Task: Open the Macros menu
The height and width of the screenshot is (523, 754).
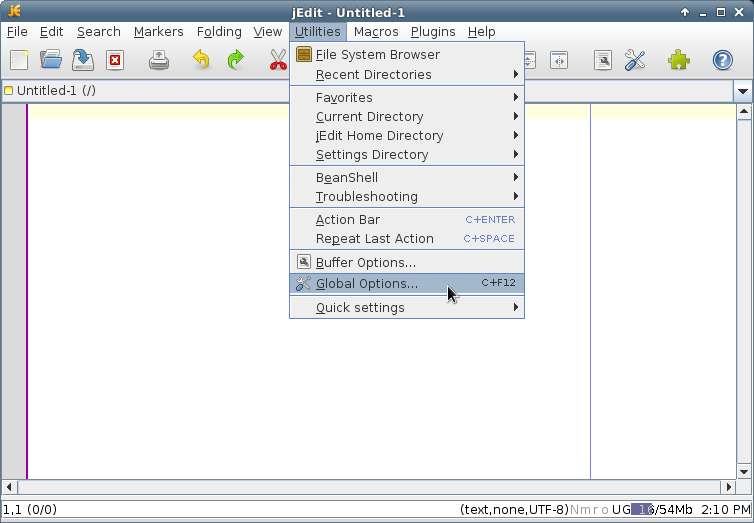Action: point(376,32)
